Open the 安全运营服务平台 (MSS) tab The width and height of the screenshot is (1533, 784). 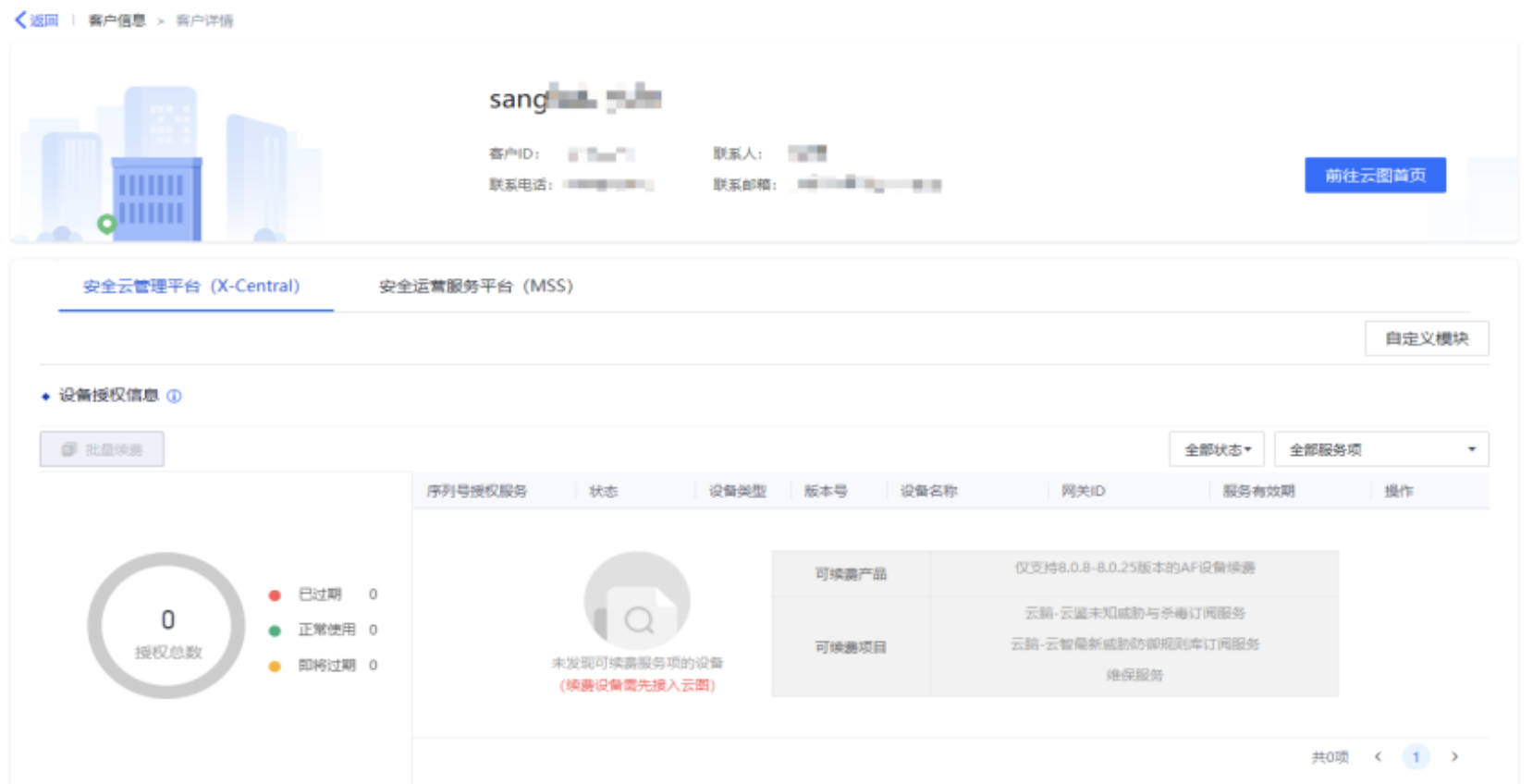(x=475, y=287)
